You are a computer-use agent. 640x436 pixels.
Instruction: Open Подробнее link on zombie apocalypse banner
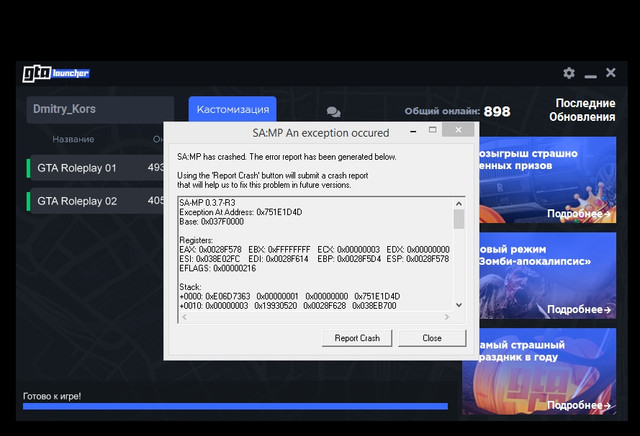click(579, 309)
